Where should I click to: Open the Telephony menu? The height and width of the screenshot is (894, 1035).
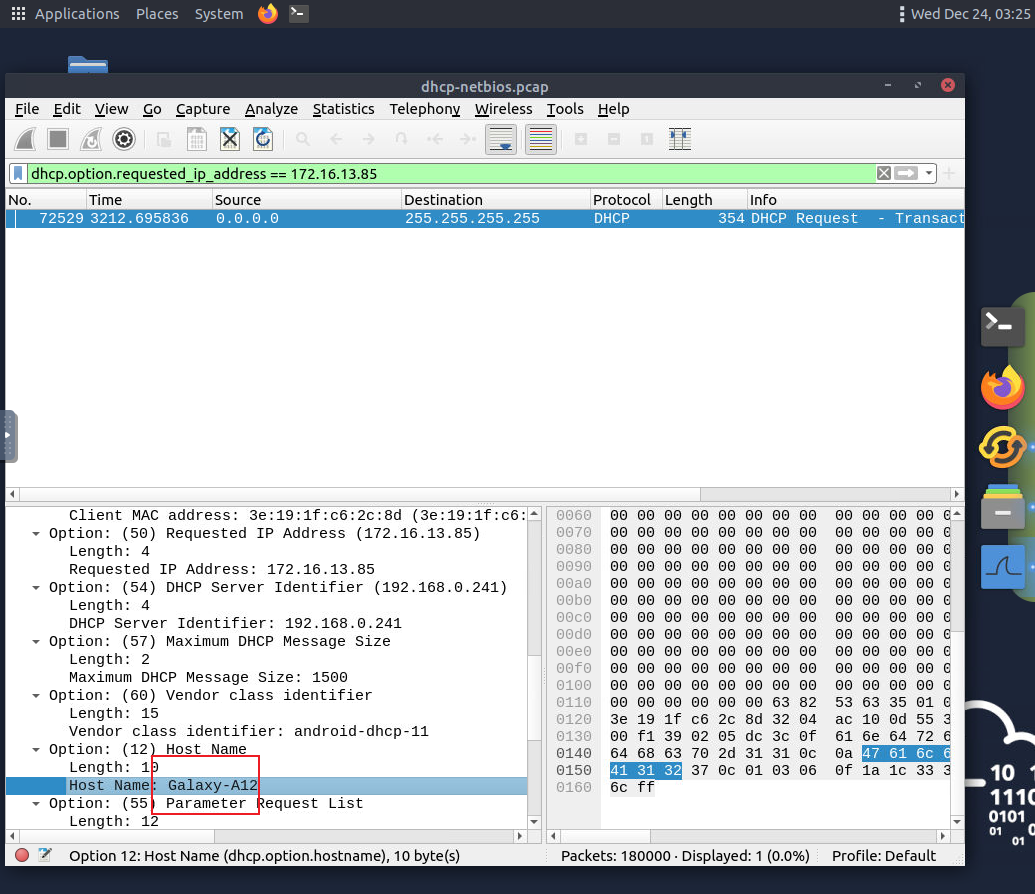424,109
